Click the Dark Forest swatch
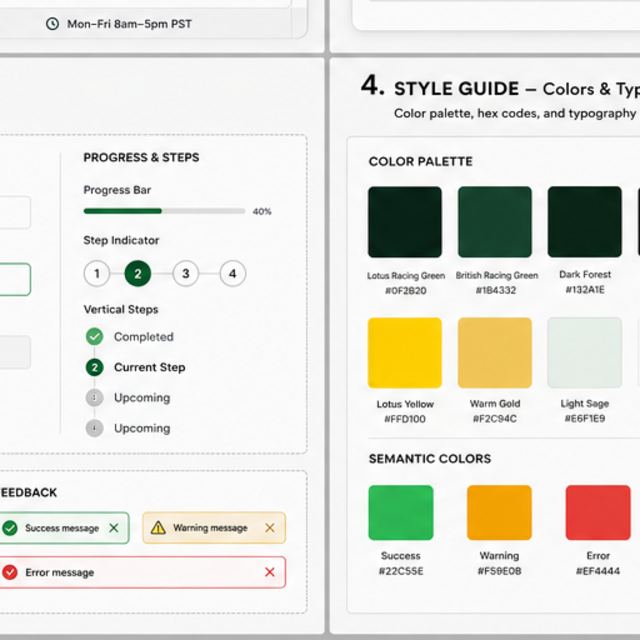 pos(584,222)
